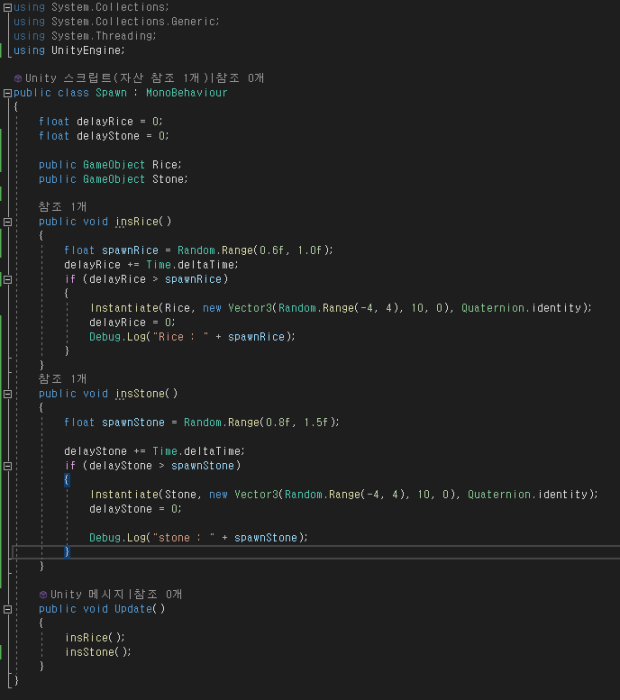This screenshot has width=620, height=700.
Task: Show 참조 0개 references above Spawn class
Action: click(x=241, y=78)
